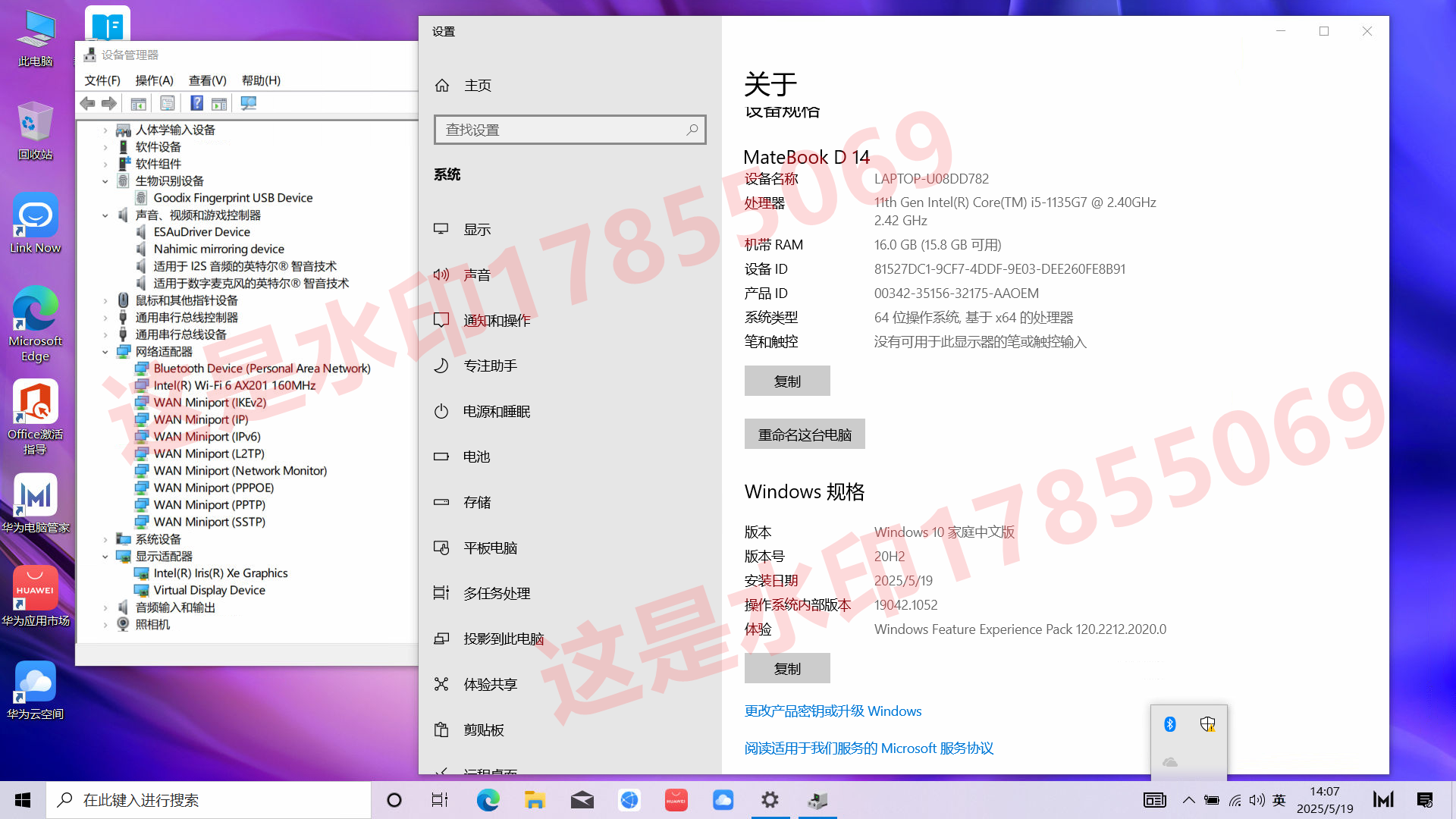Open File Explorer from the taskbar
The width and height of the screenshot is (1456, 819).
535,800
